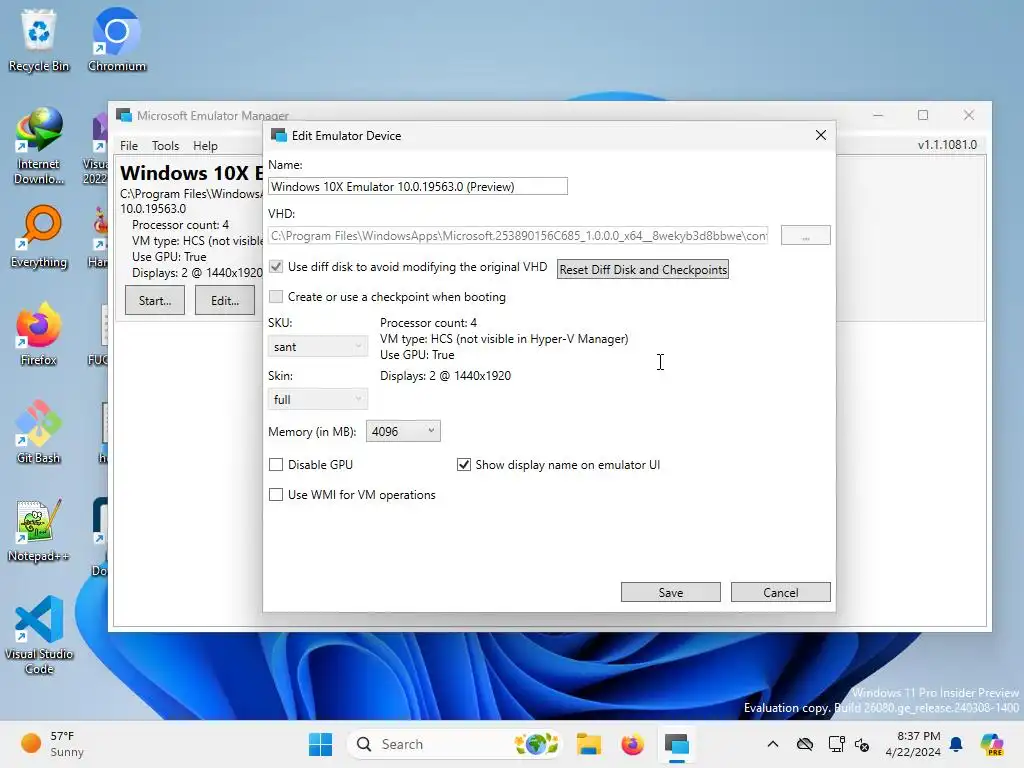Image resolution: width=1024 pixels, height=768 pixels.
Task: Open the Git Bash desktop shortcut
Action: 39,432
